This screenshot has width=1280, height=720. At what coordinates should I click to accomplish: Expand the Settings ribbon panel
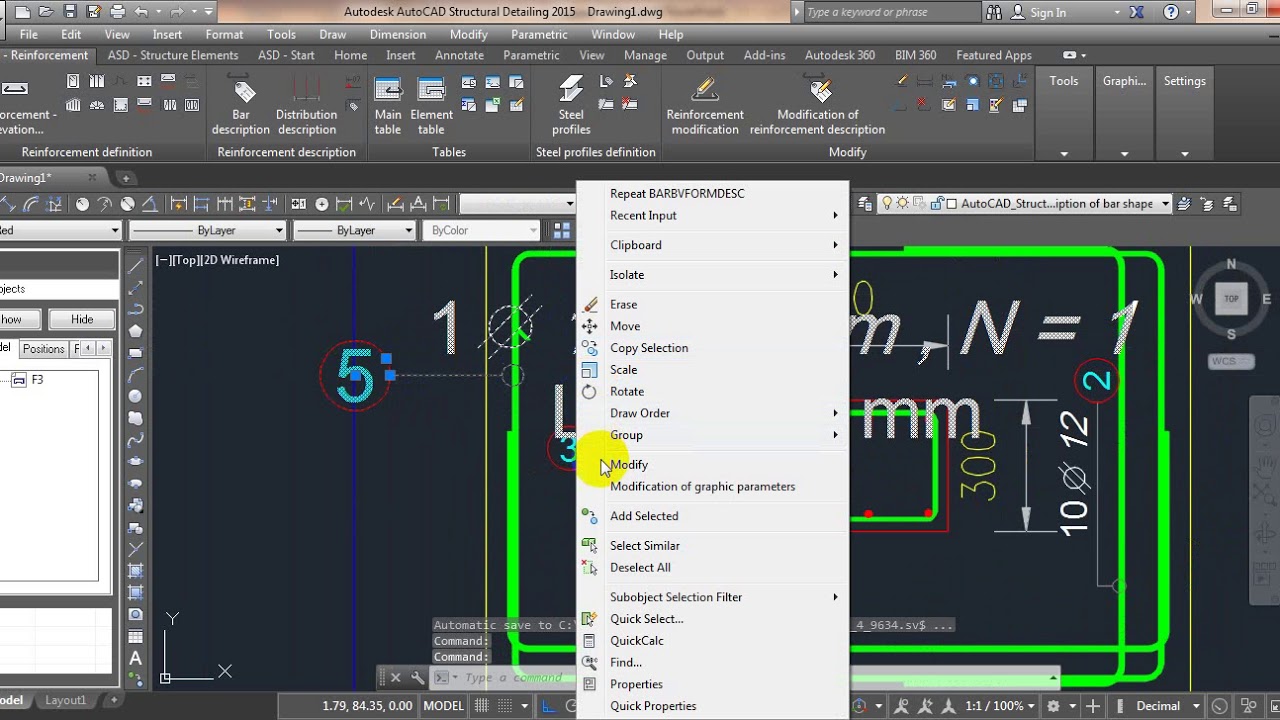[x=1185, y=154]
